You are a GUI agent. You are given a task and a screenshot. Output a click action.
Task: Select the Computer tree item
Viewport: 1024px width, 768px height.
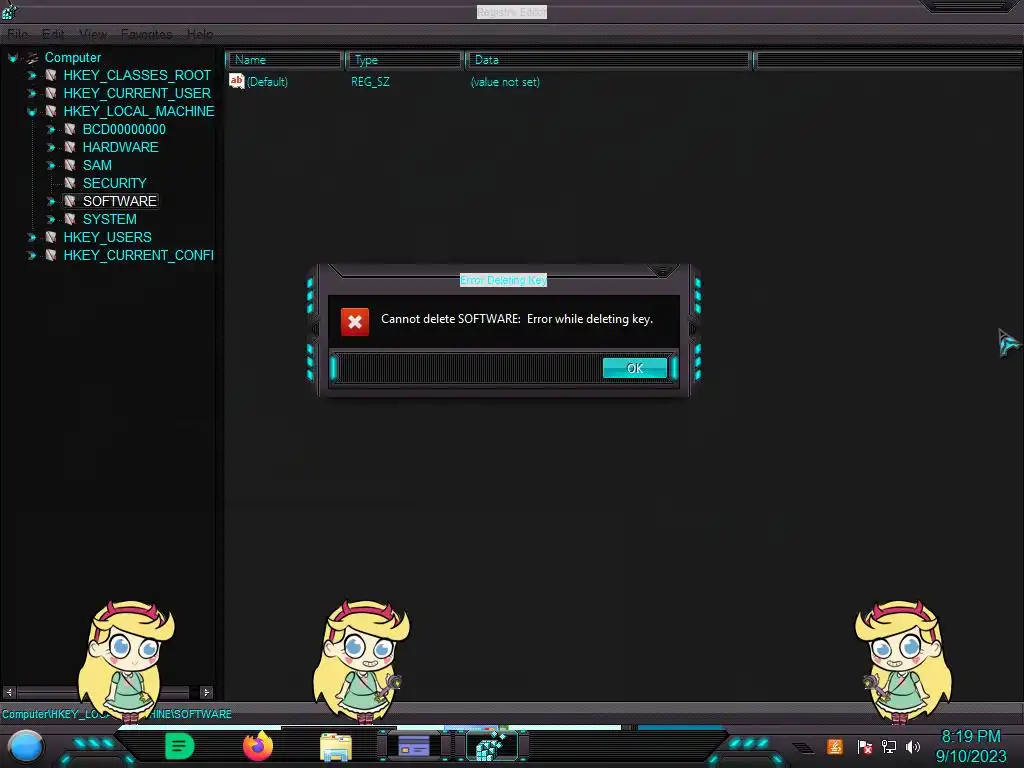click(x=72, y=57)
